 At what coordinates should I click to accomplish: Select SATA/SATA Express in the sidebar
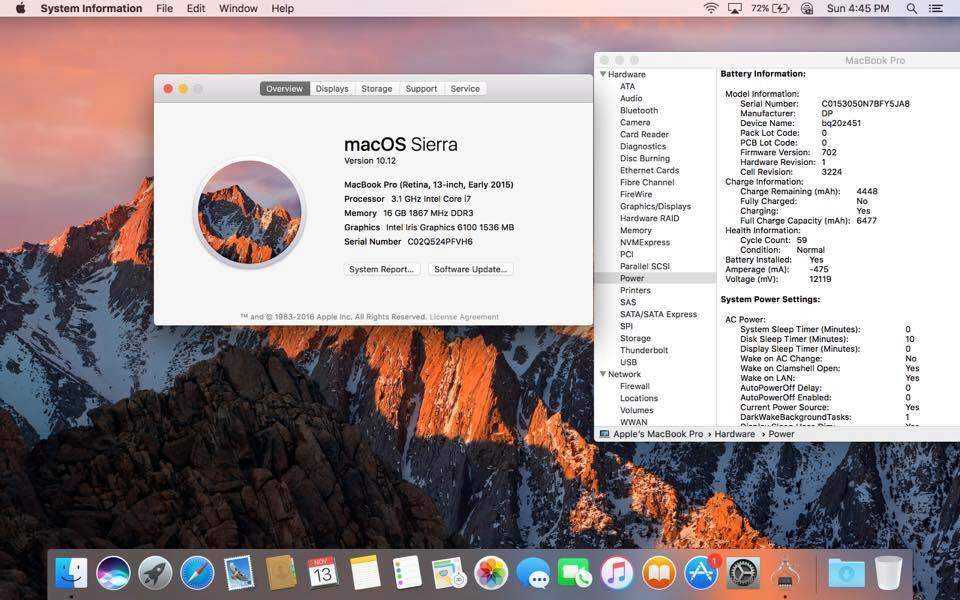pos(658,314)
